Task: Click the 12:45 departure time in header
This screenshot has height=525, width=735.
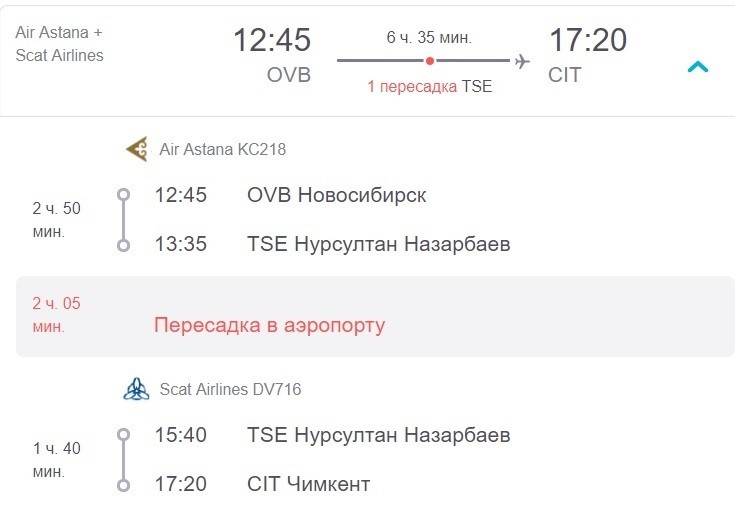Action: [x=272, y=41]
